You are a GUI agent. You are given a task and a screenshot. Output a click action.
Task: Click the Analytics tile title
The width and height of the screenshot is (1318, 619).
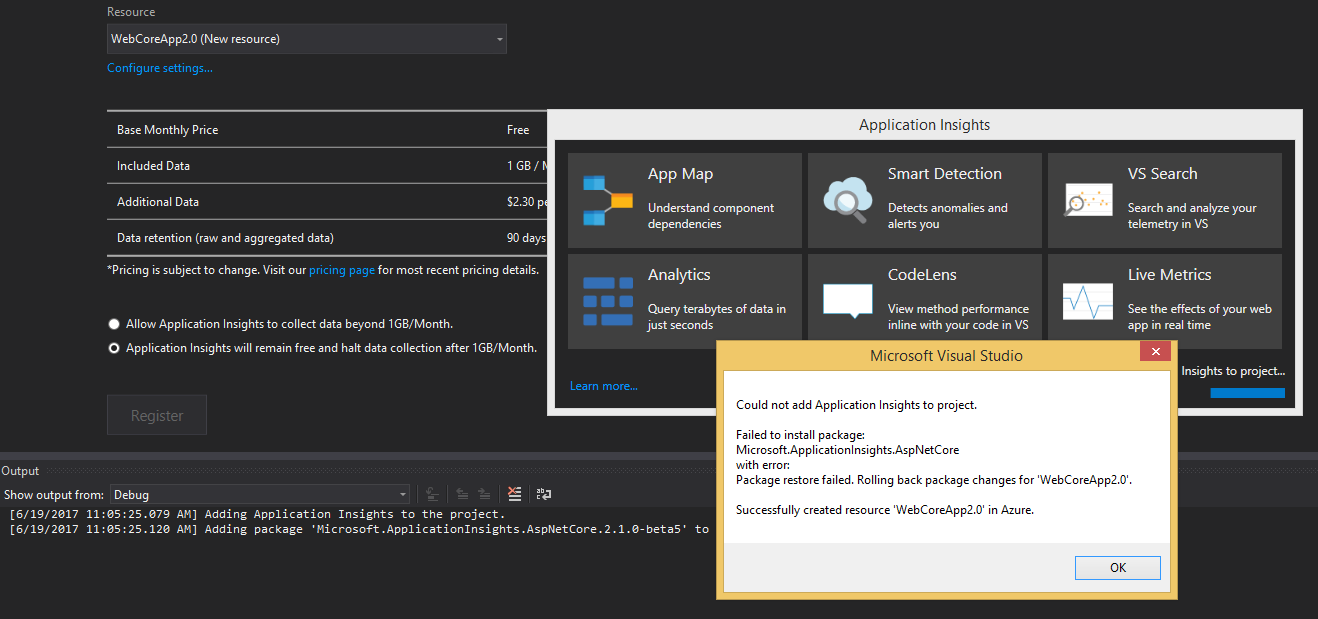click(x=679, y=275)
